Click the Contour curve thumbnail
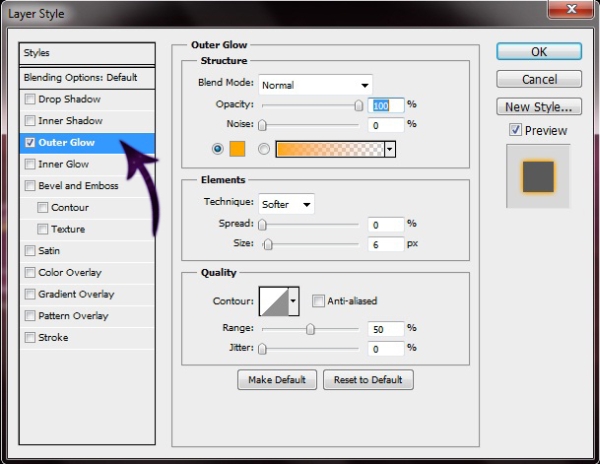Viewport: 600px width, 464px height. 273,300
